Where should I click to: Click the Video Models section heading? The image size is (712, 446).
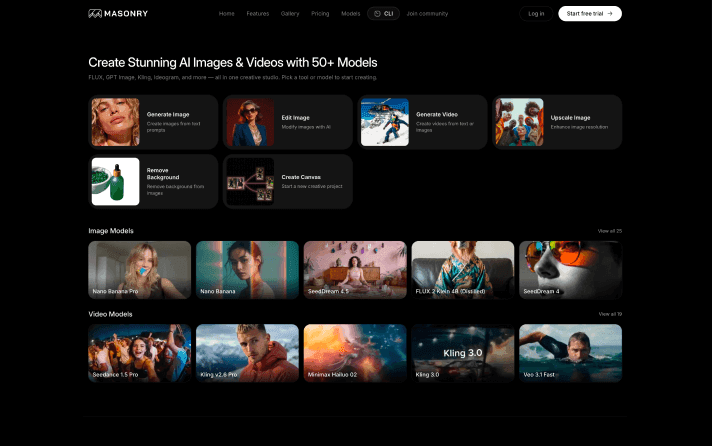point(110,314)
